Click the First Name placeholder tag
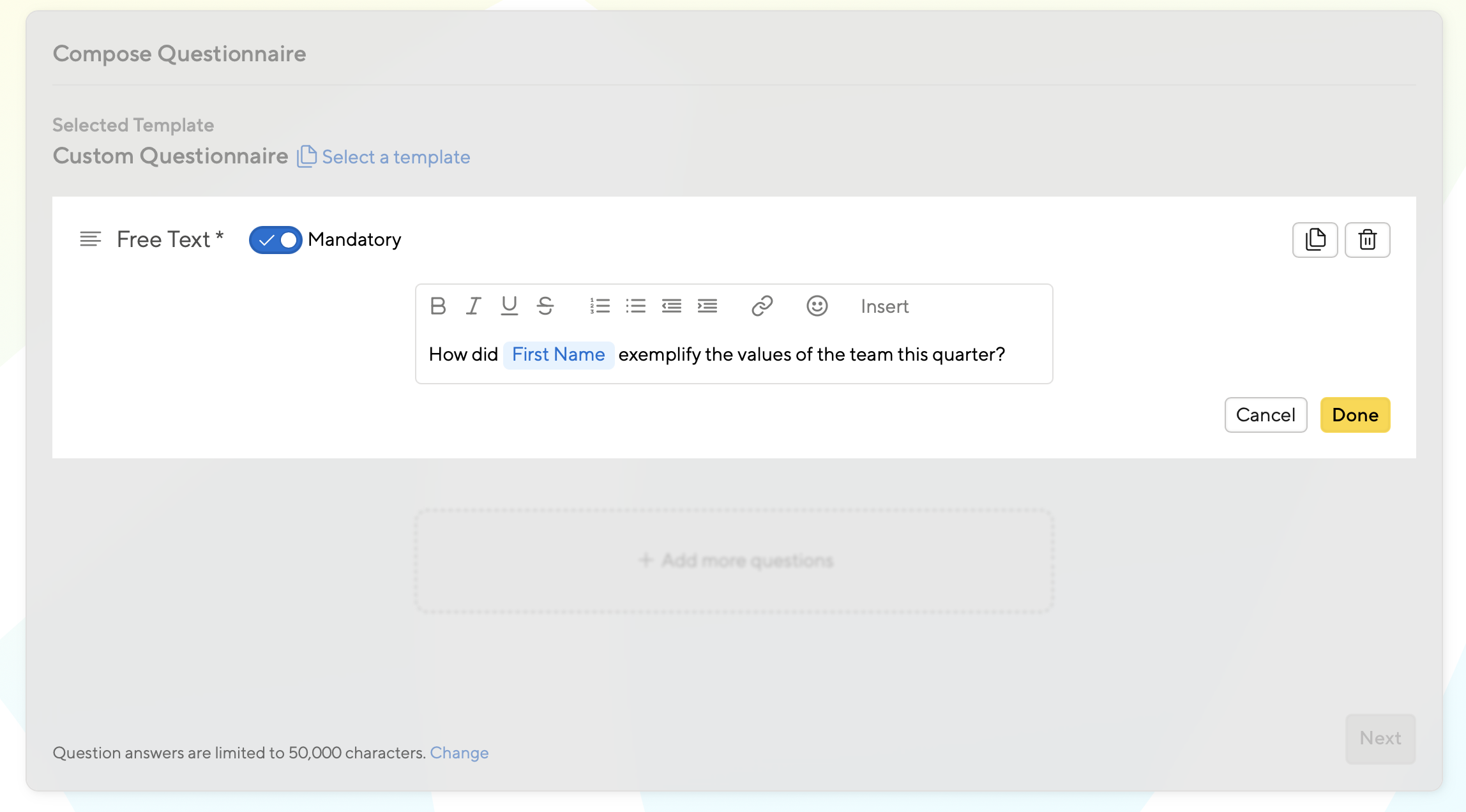Screen dimensions: 1466x812 [558, 355]
